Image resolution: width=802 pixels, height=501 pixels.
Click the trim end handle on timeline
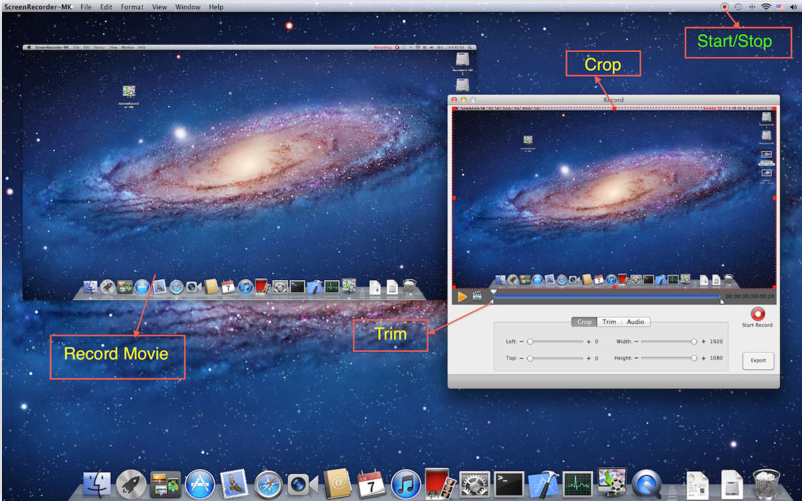coord(722,302)
